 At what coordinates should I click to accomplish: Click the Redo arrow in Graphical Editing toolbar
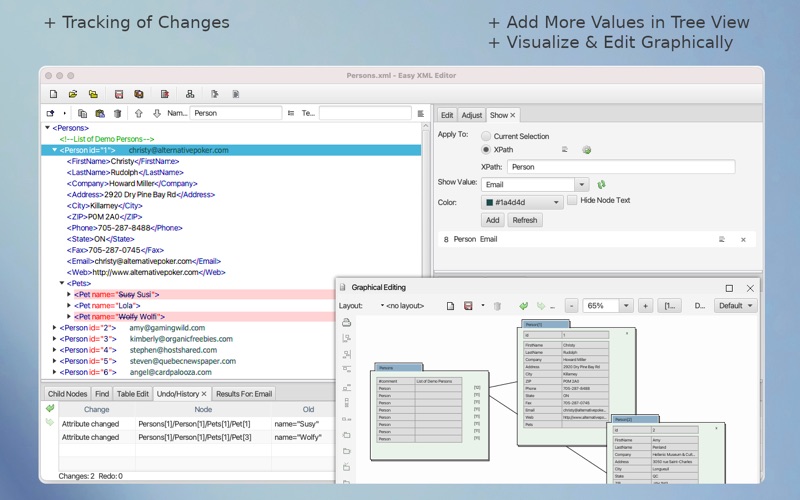541,306
